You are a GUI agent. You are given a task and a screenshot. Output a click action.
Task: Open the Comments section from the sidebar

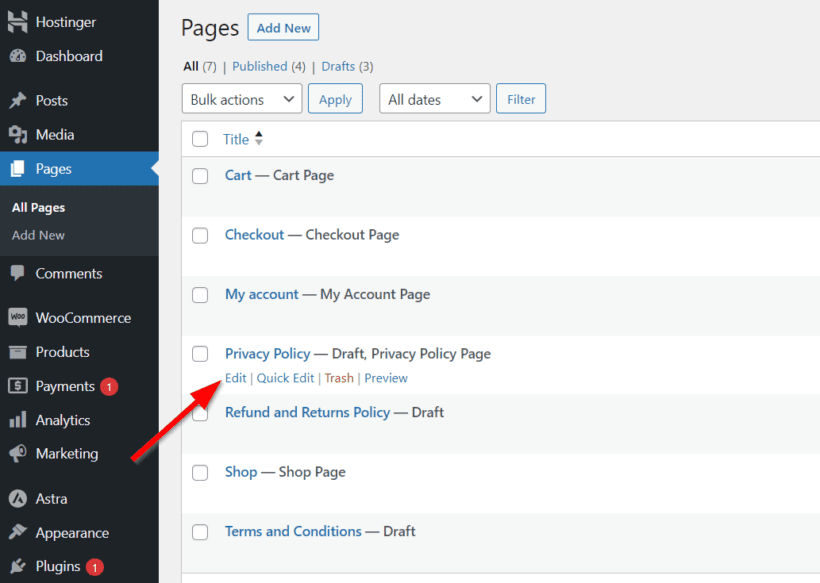pos(20,273)
